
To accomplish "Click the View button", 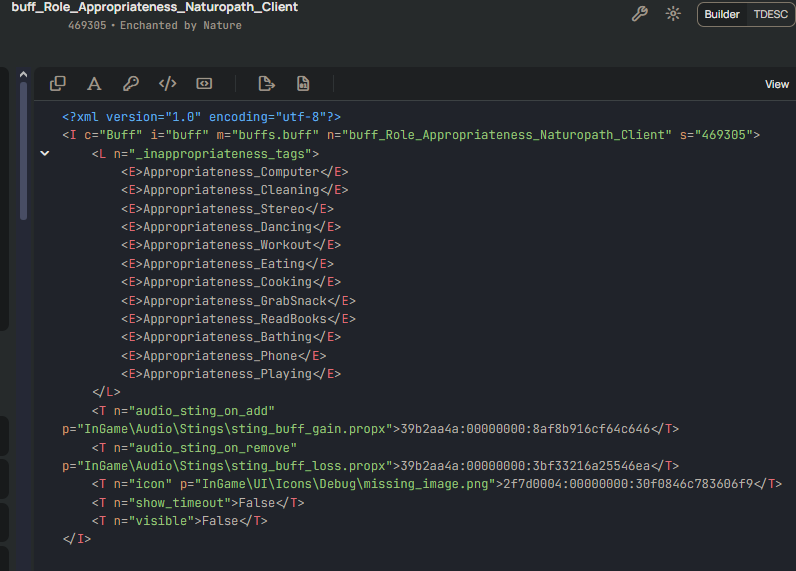I will click(777, 85).
